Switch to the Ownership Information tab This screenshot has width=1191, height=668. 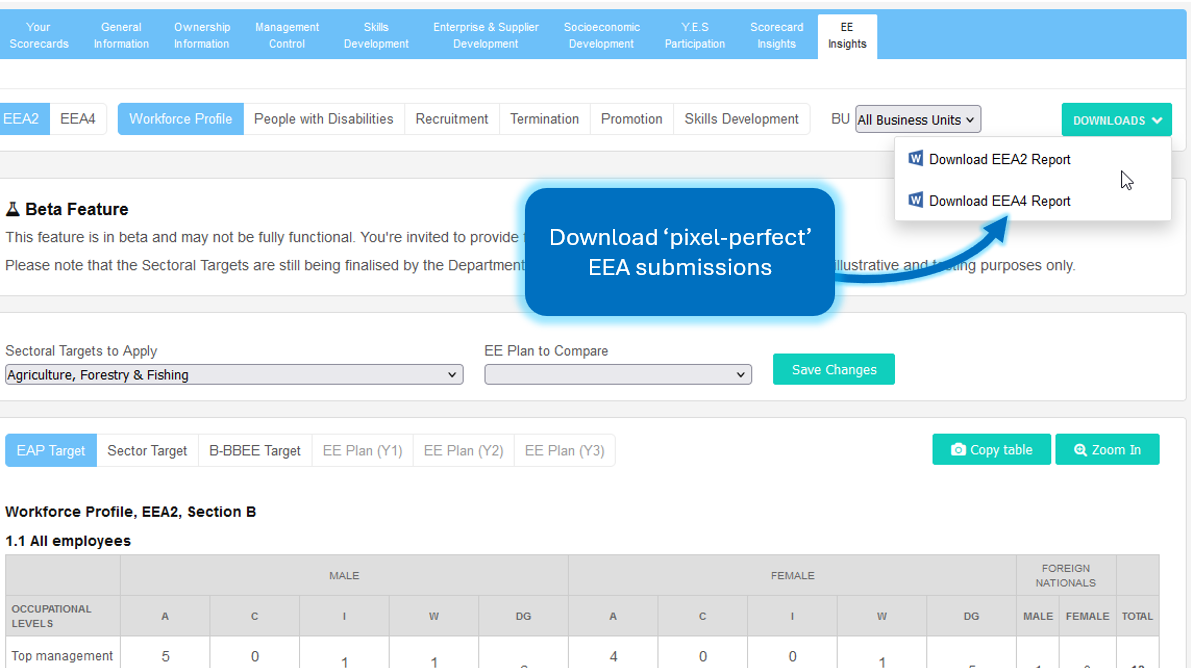pyautogui.click(x=201, y=36)
